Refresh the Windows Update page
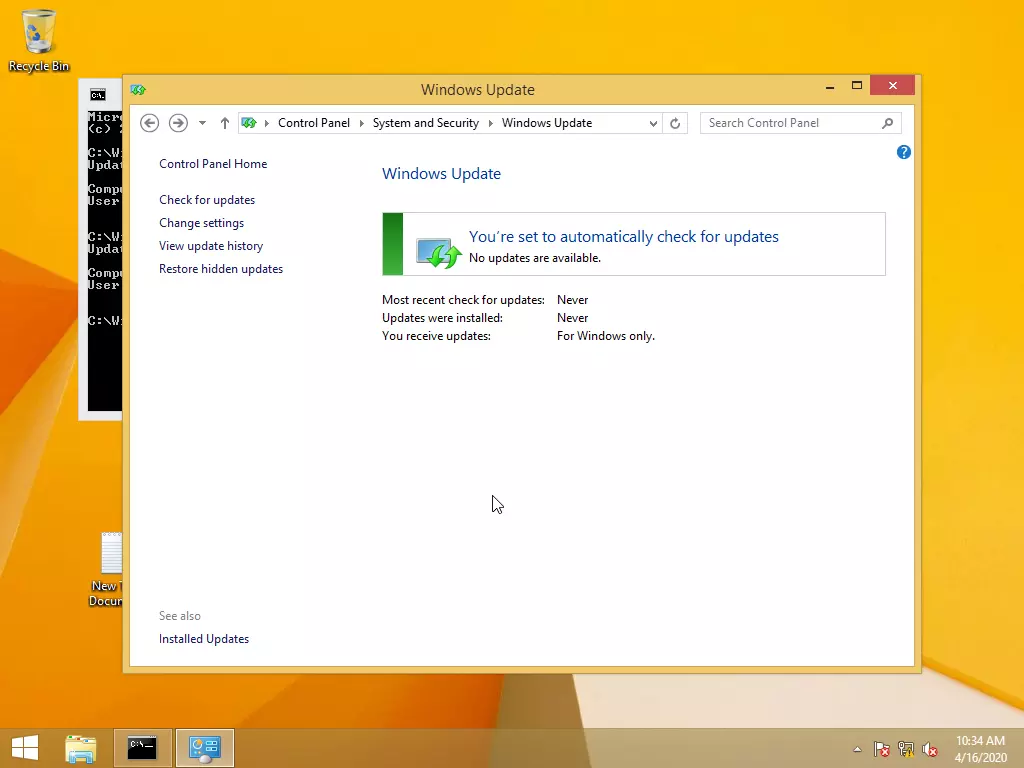Screen dimensions: 1024x768 675,123
